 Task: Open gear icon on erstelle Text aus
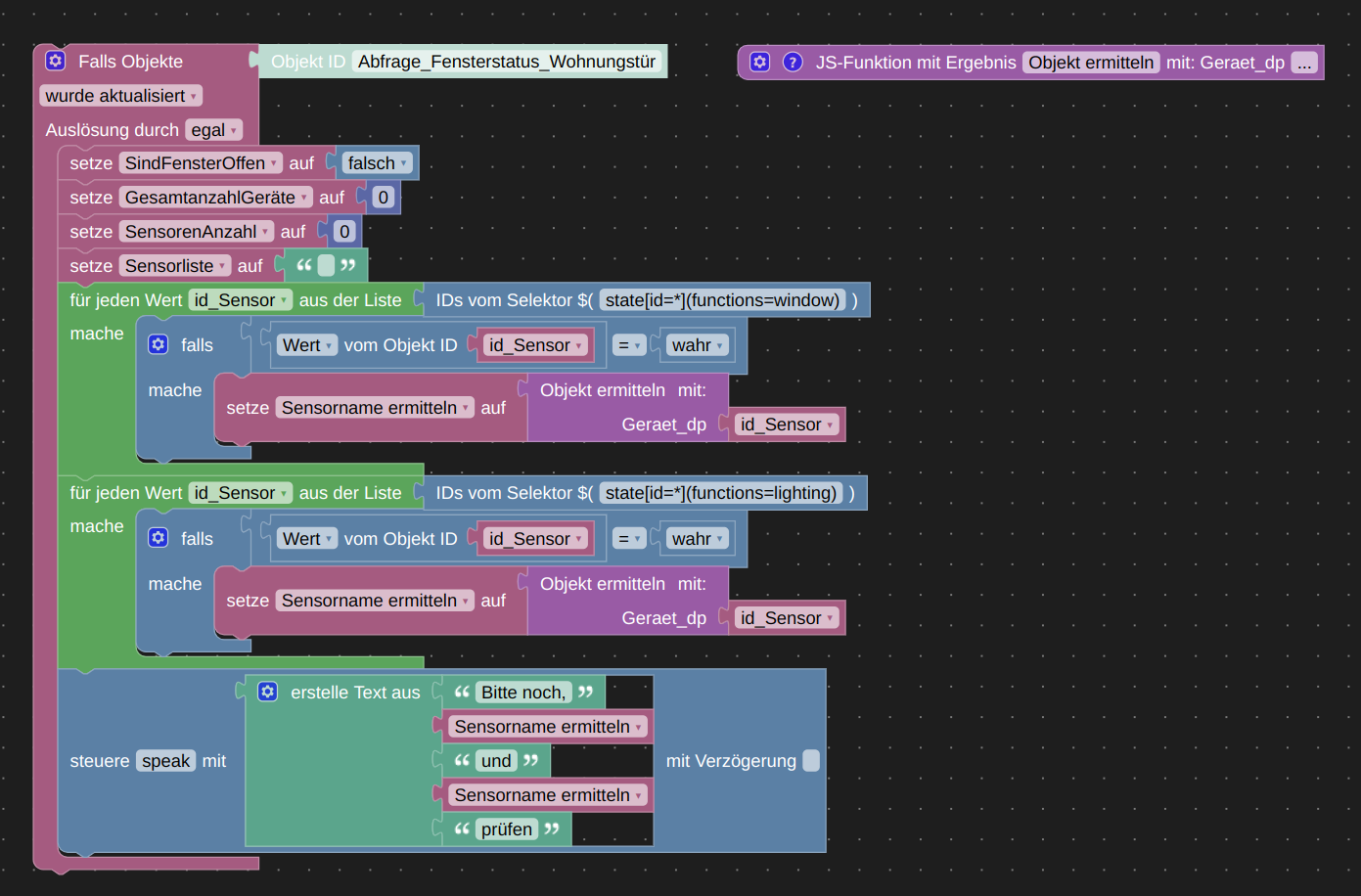coord(268,692)
